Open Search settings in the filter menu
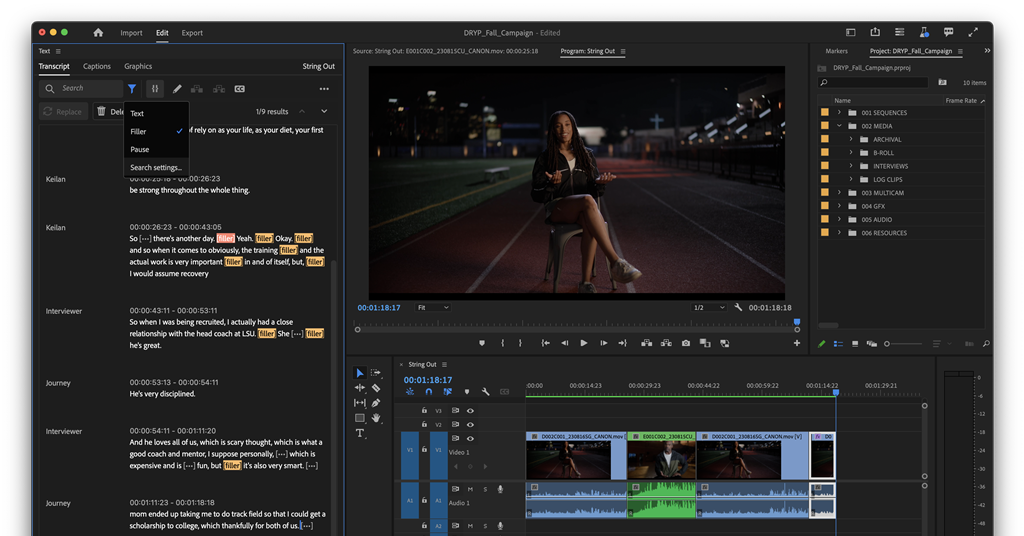Image resolution: width=1024 pixels, height=536 pixels. (156, 168)
